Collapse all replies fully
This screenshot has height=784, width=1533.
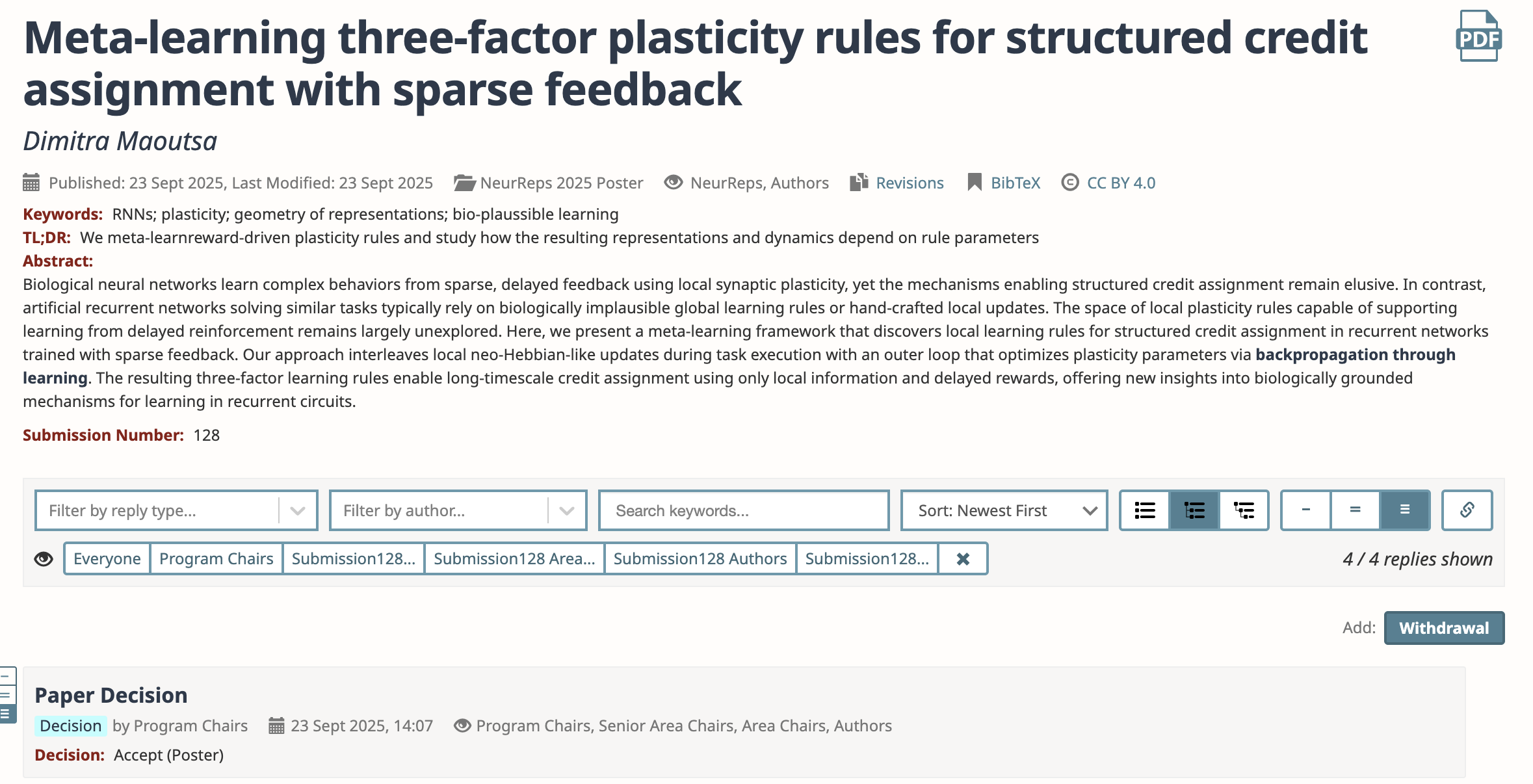1305,510
